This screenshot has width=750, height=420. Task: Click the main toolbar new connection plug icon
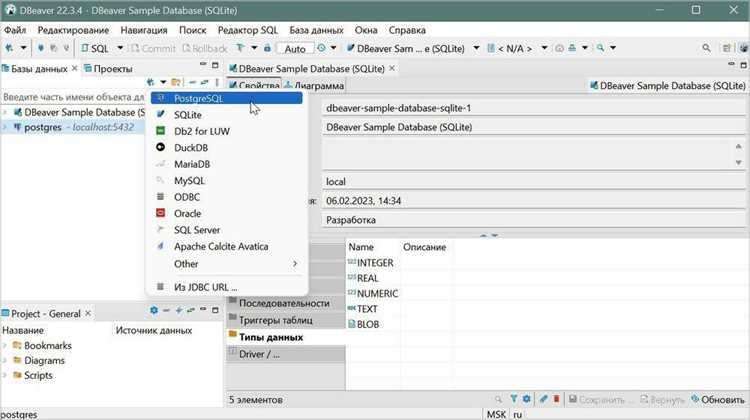tap(10, 48)
